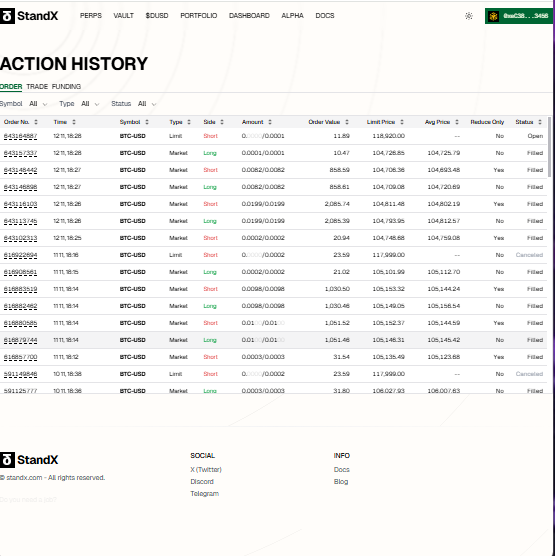The height and width of the screenshot is (556, 555).
Task: Expand the Type filter dropdown
Action: coord(90,104)
